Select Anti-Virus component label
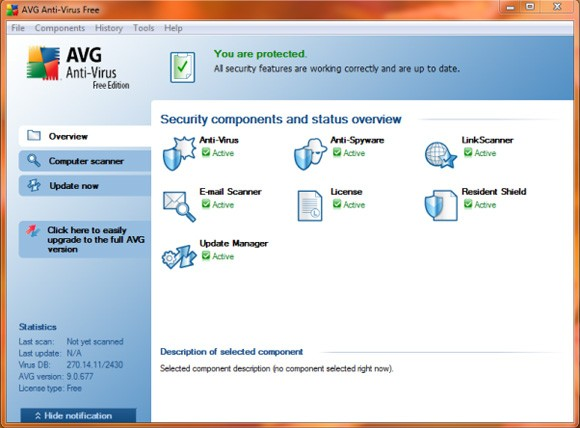The image size is (580, 428). click(x=219, y=140)
